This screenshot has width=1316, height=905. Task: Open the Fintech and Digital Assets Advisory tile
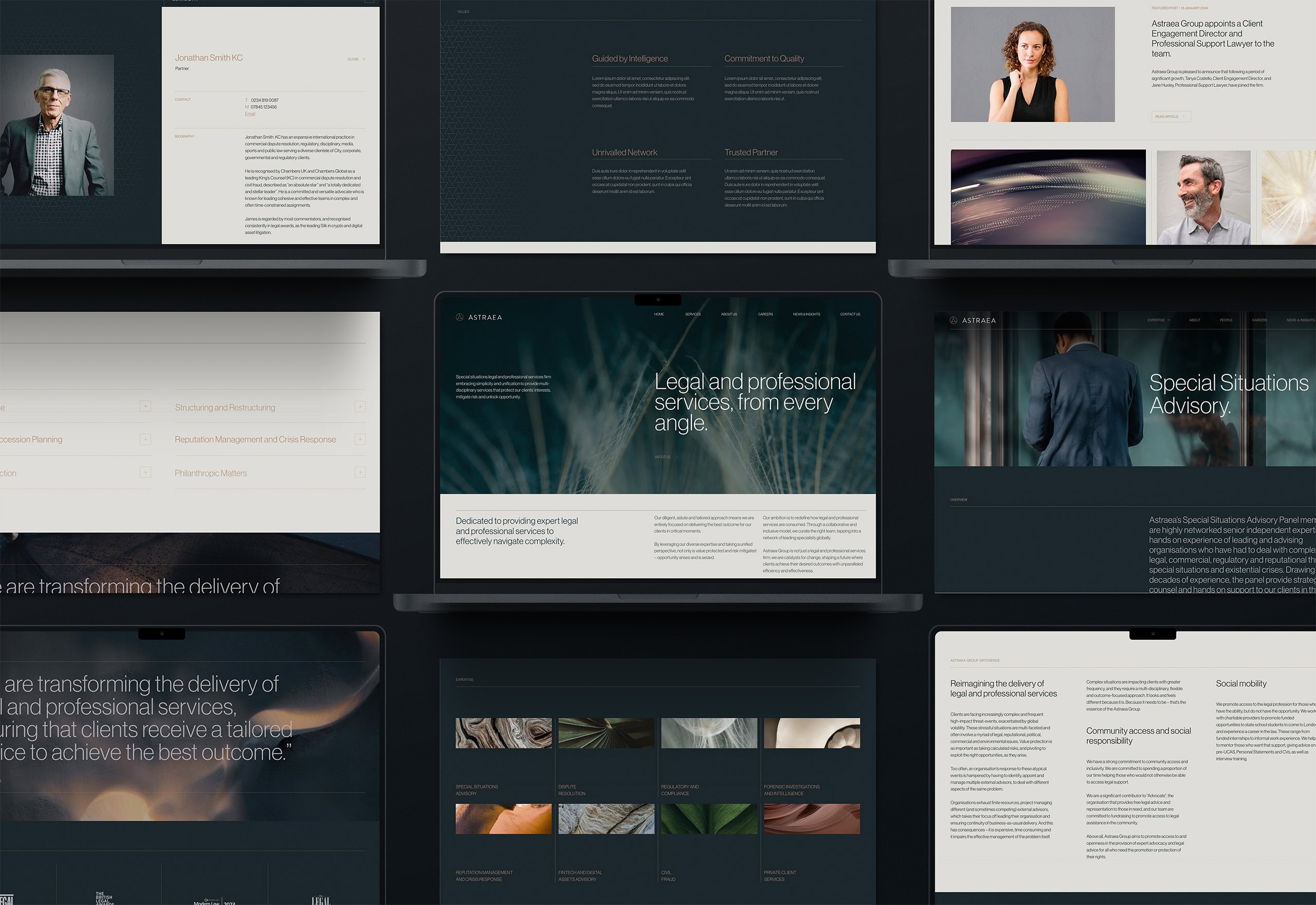pyautogui.click(x=606, y=818)
